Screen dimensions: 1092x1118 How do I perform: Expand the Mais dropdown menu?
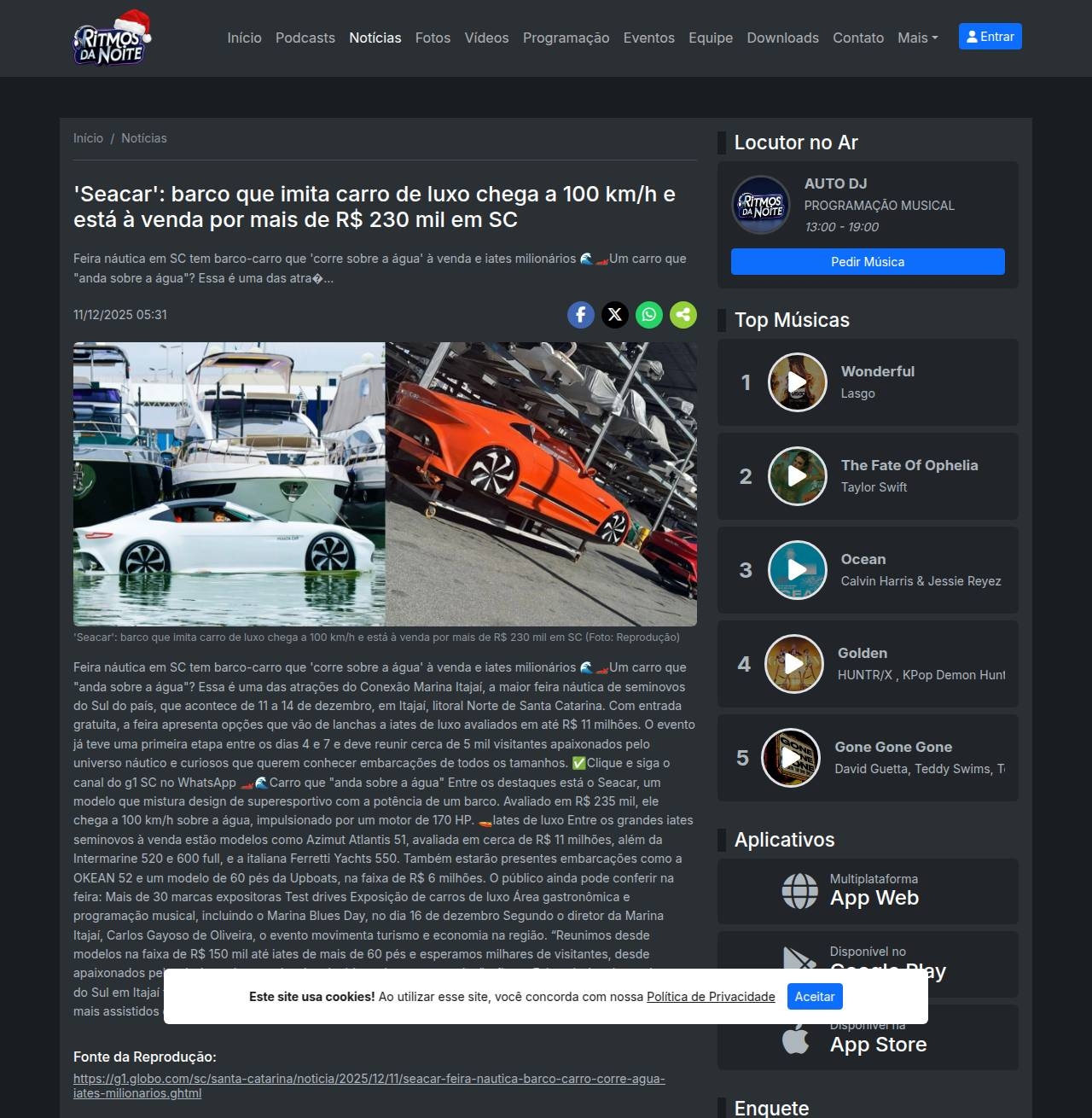[917, 38]
